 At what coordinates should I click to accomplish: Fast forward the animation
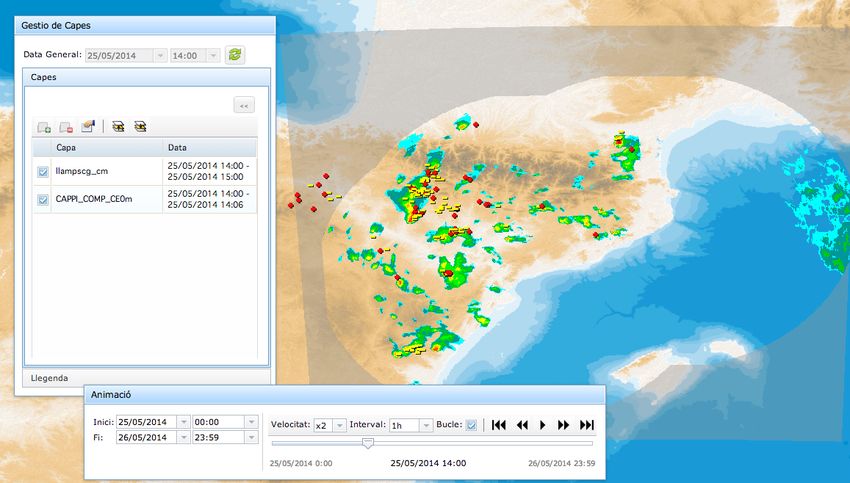pos(564,425)
